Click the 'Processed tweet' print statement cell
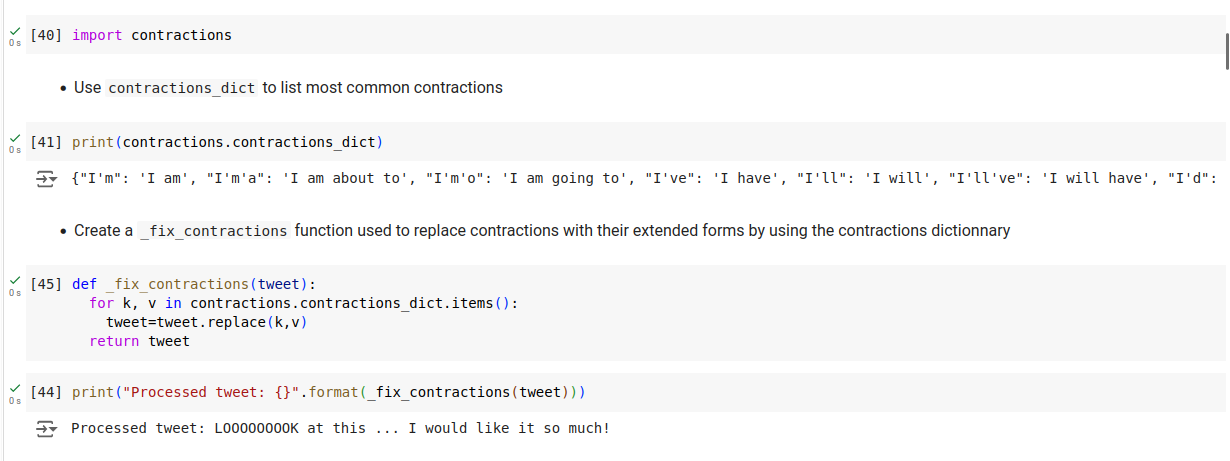1230x461 pixels. coord(328,392)
